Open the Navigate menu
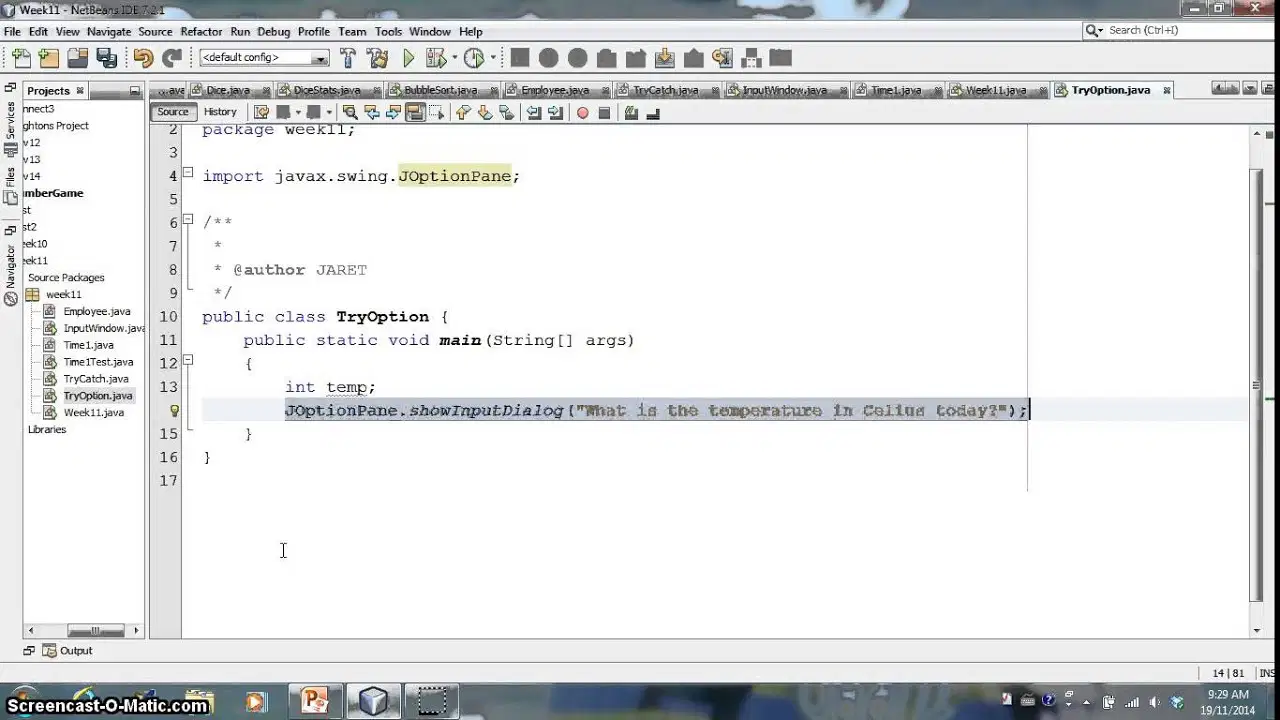This screenshot has width=1280, height=720. [x=109, y=32]
